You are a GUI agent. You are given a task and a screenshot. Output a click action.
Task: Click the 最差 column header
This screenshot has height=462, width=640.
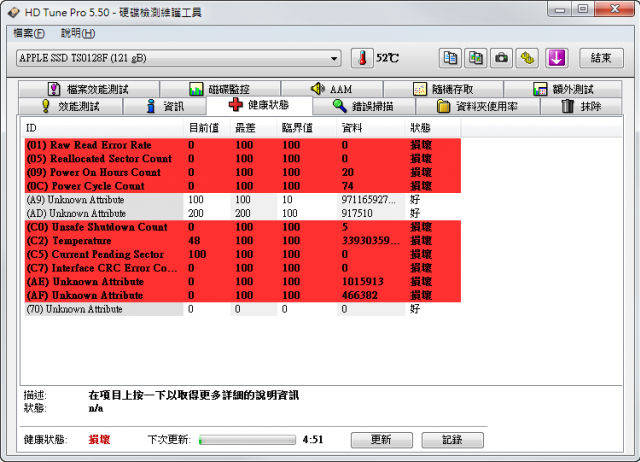tap(253, 128)
